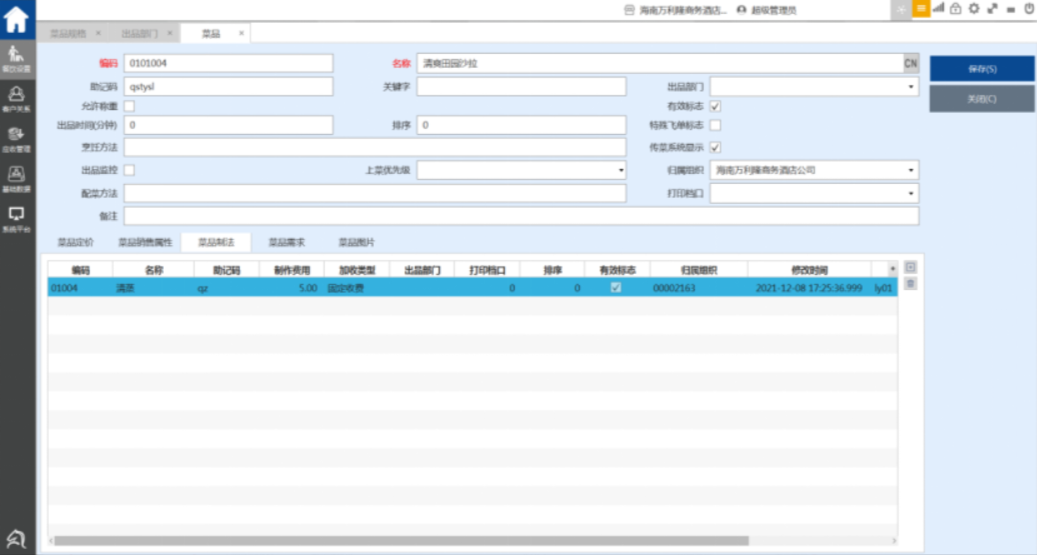Open the 菜品需求 sub-tab
The image size is (1037, 555).
286,243
